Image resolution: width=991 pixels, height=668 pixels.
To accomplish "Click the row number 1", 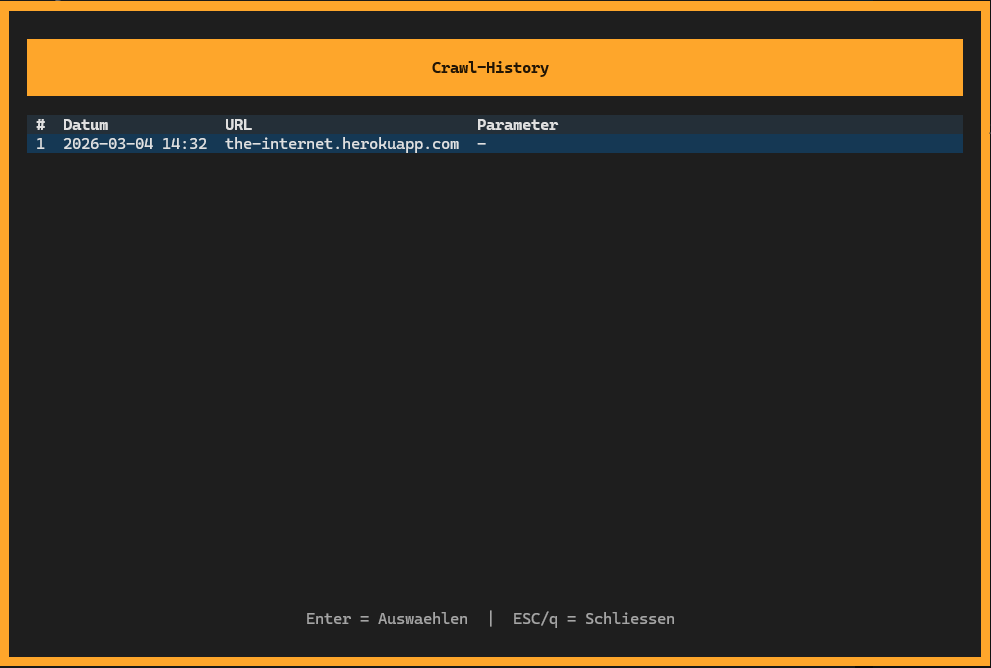I will pyautogui.click(x=40, y=143).
